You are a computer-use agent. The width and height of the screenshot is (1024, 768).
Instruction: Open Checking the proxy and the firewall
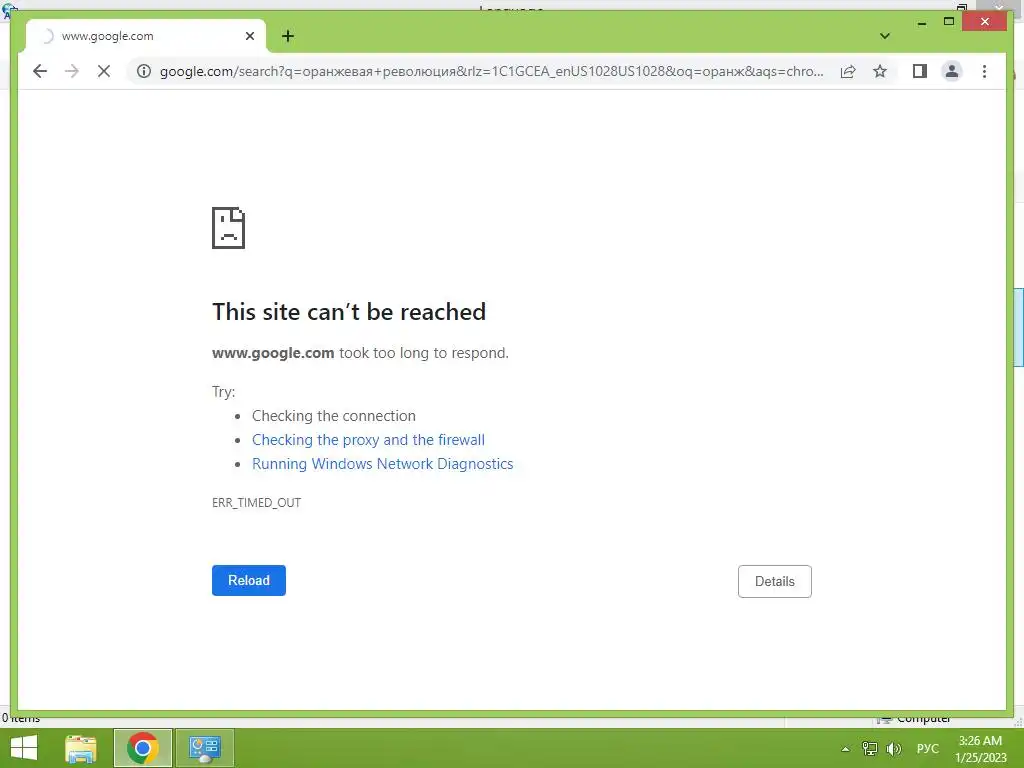[368, 440]
